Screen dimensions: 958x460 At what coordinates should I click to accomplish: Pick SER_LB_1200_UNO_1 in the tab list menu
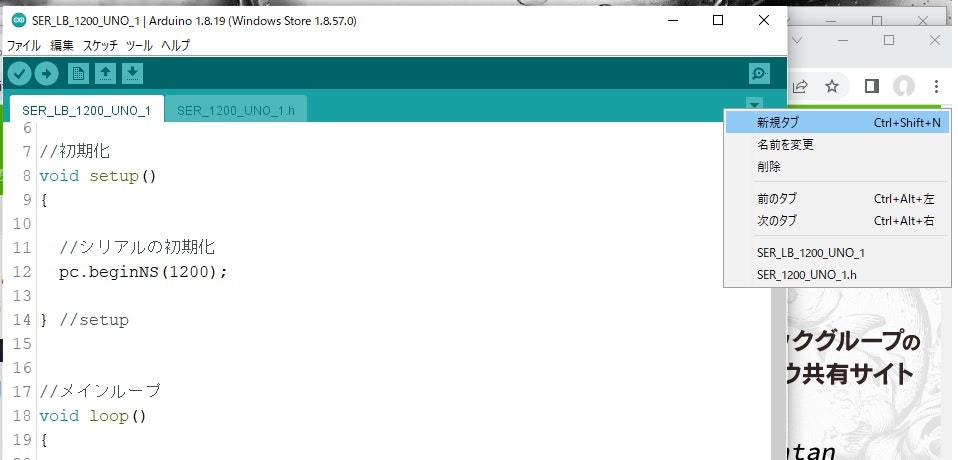[837, 252]
